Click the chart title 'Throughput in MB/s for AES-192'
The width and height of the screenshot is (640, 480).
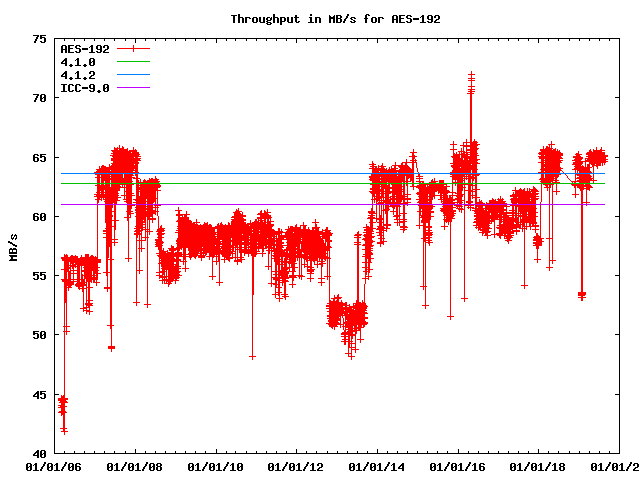point(320,19)
